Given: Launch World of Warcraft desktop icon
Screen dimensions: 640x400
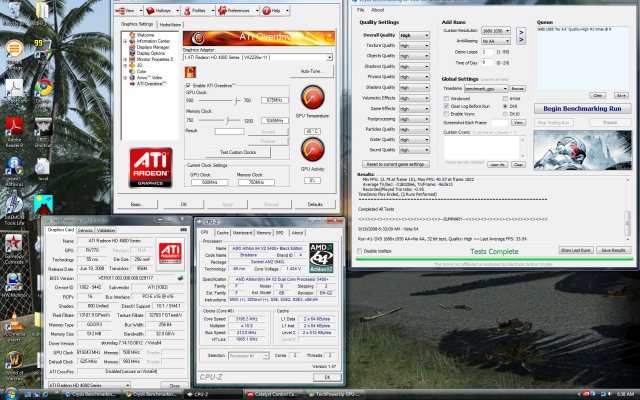Looking at the screenshot, I should coord(14,360).
